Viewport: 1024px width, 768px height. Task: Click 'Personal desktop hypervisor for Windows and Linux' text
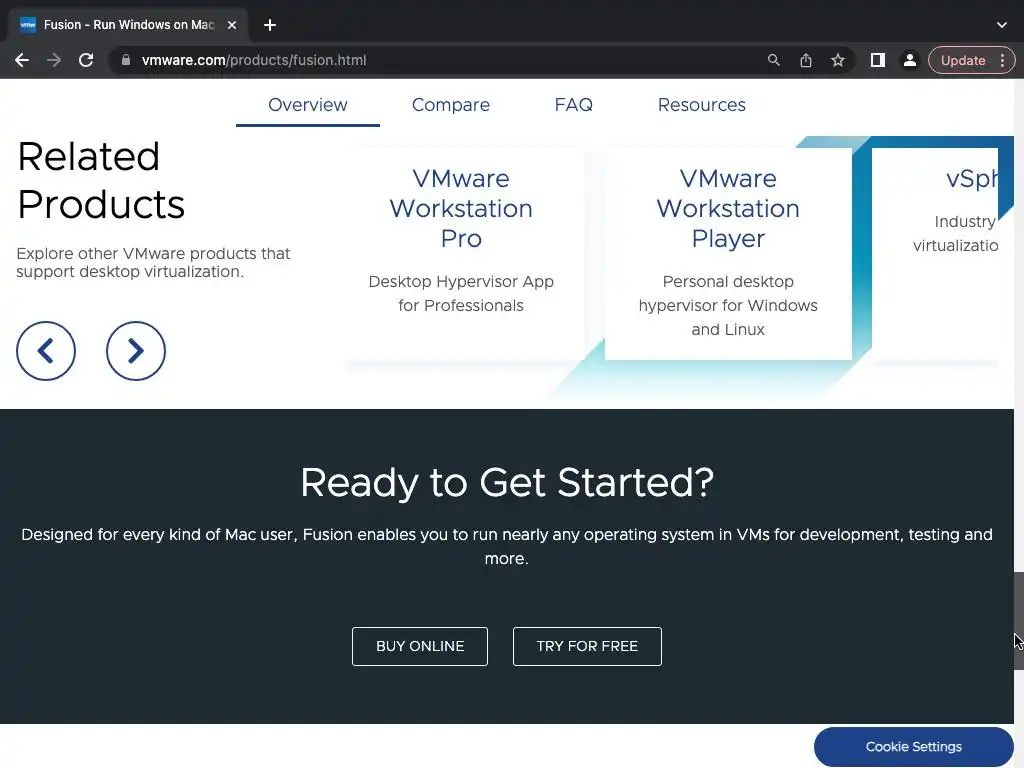click(728, 306)
